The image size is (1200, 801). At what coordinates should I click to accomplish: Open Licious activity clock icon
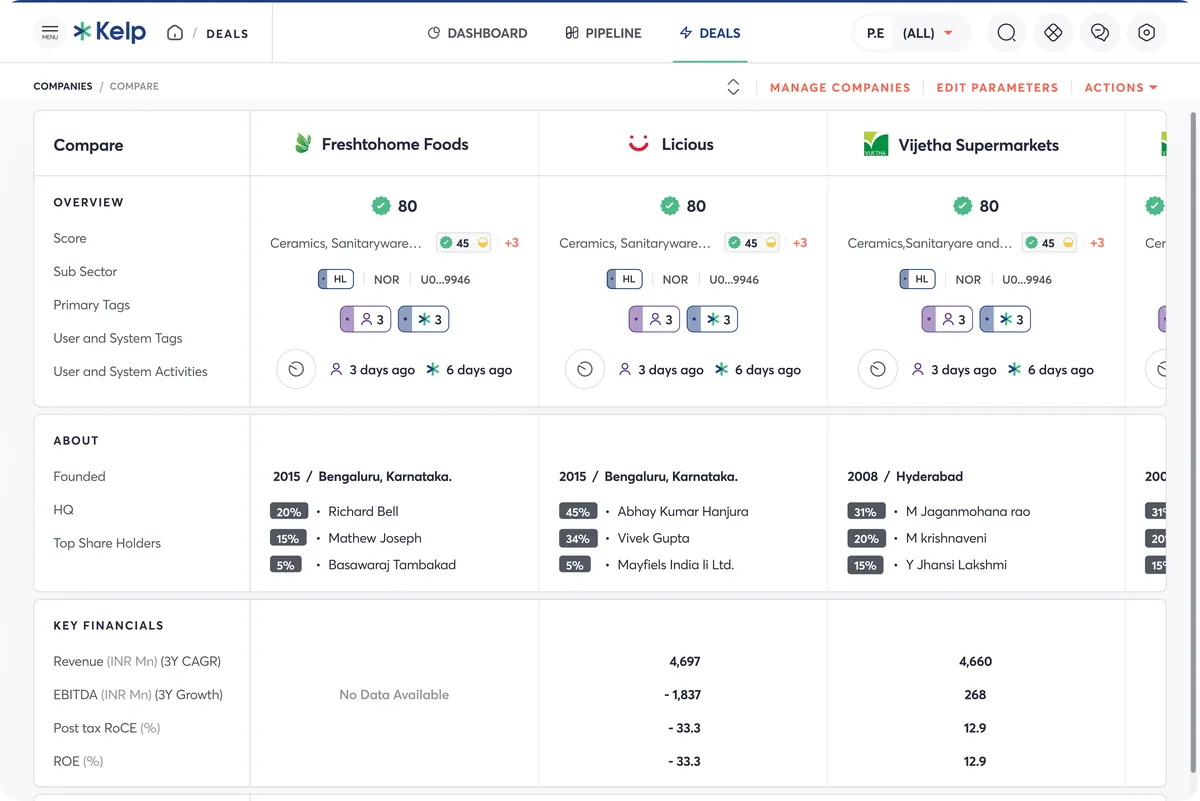click(x=585, y=369)
